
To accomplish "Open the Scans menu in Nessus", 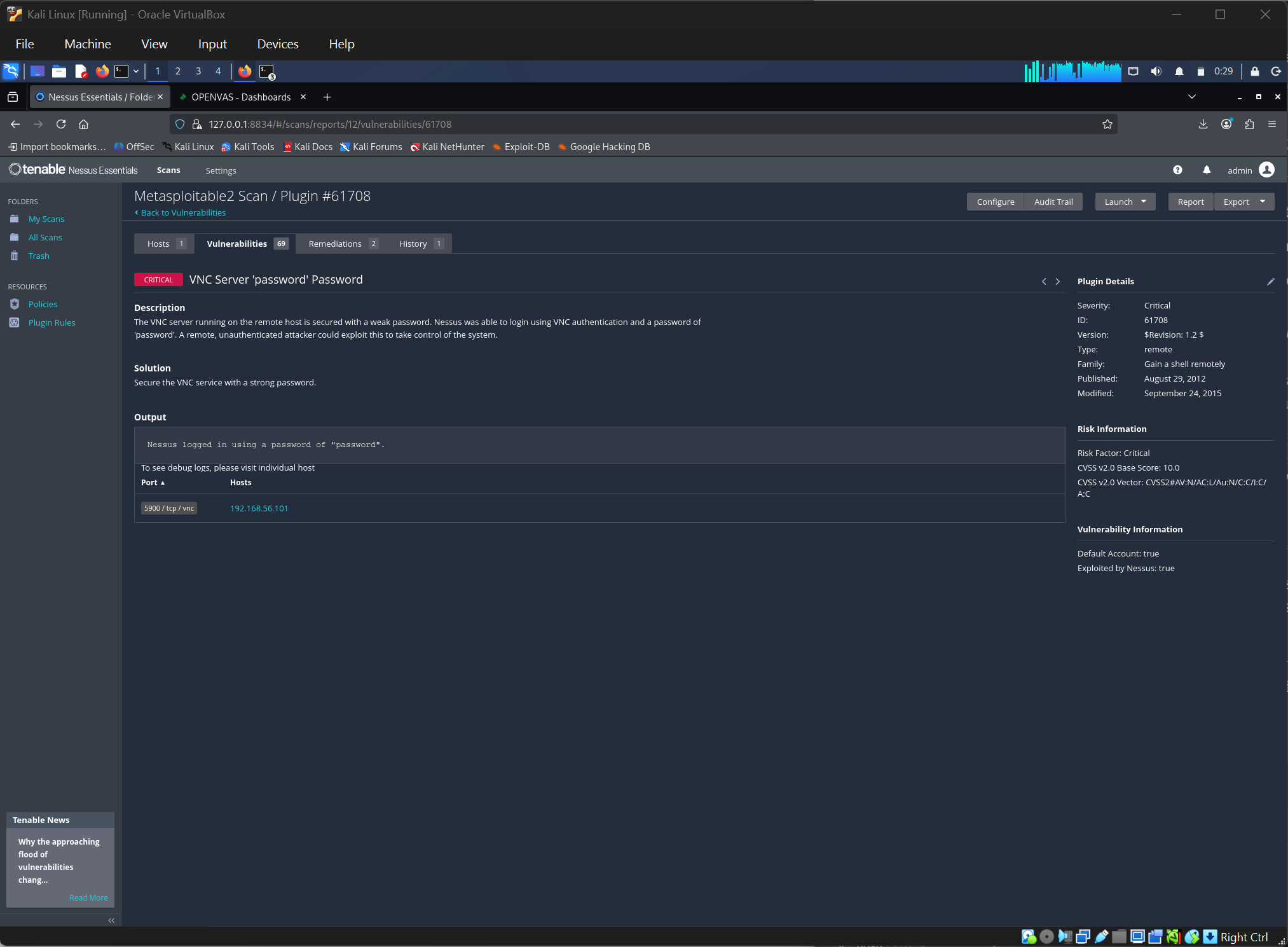I will [x=168, y=170].
